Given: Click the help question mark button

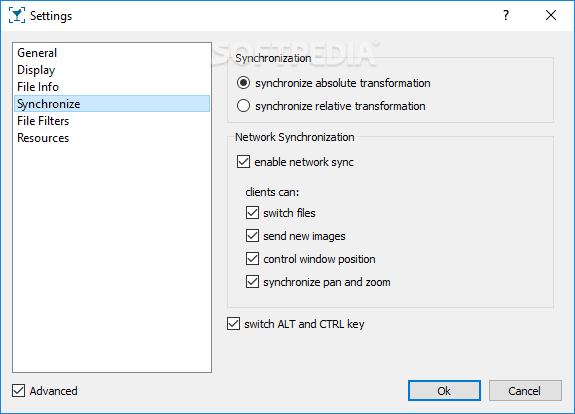Looking at the screenshot, I should click(x=506, y=15).
